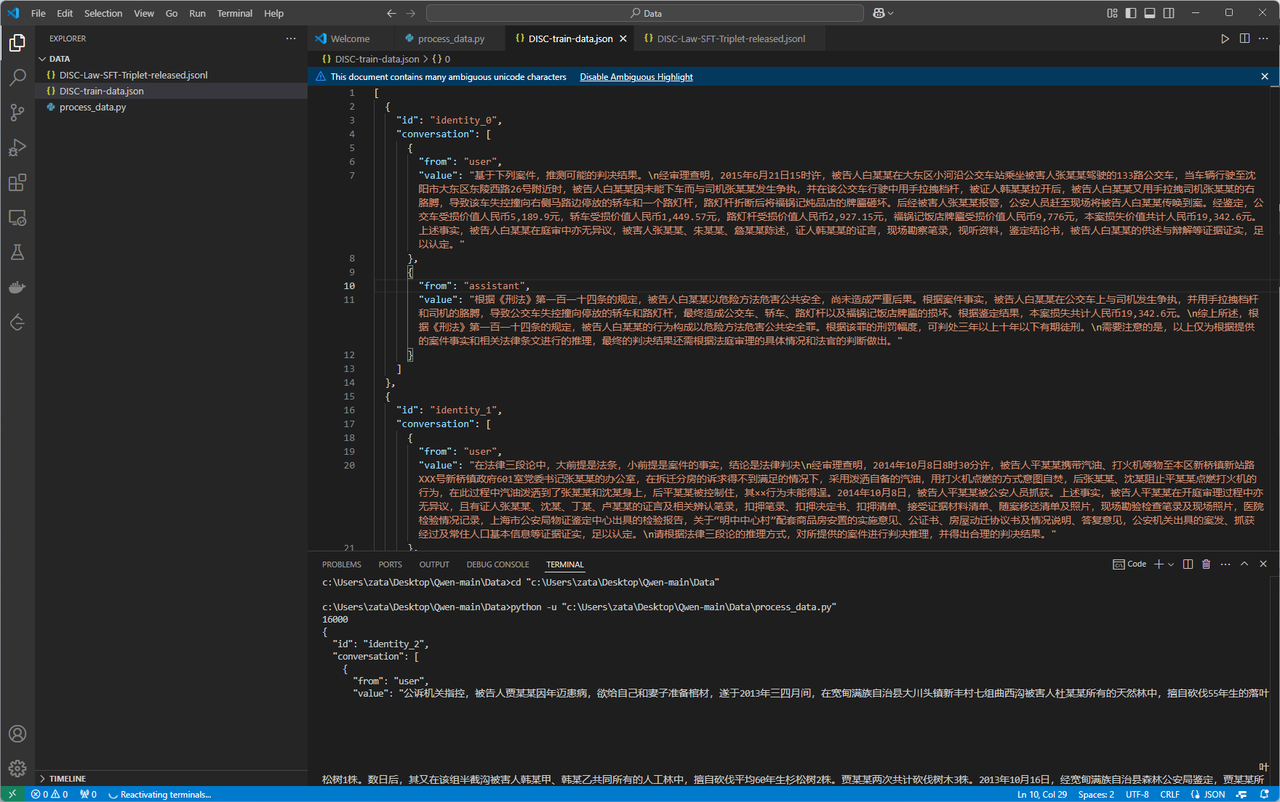Image resolution: width=1280 pixels, height=802 pixels.
Task: Open editor More Actions ellipsis
Action: (x=1264, y=39)
